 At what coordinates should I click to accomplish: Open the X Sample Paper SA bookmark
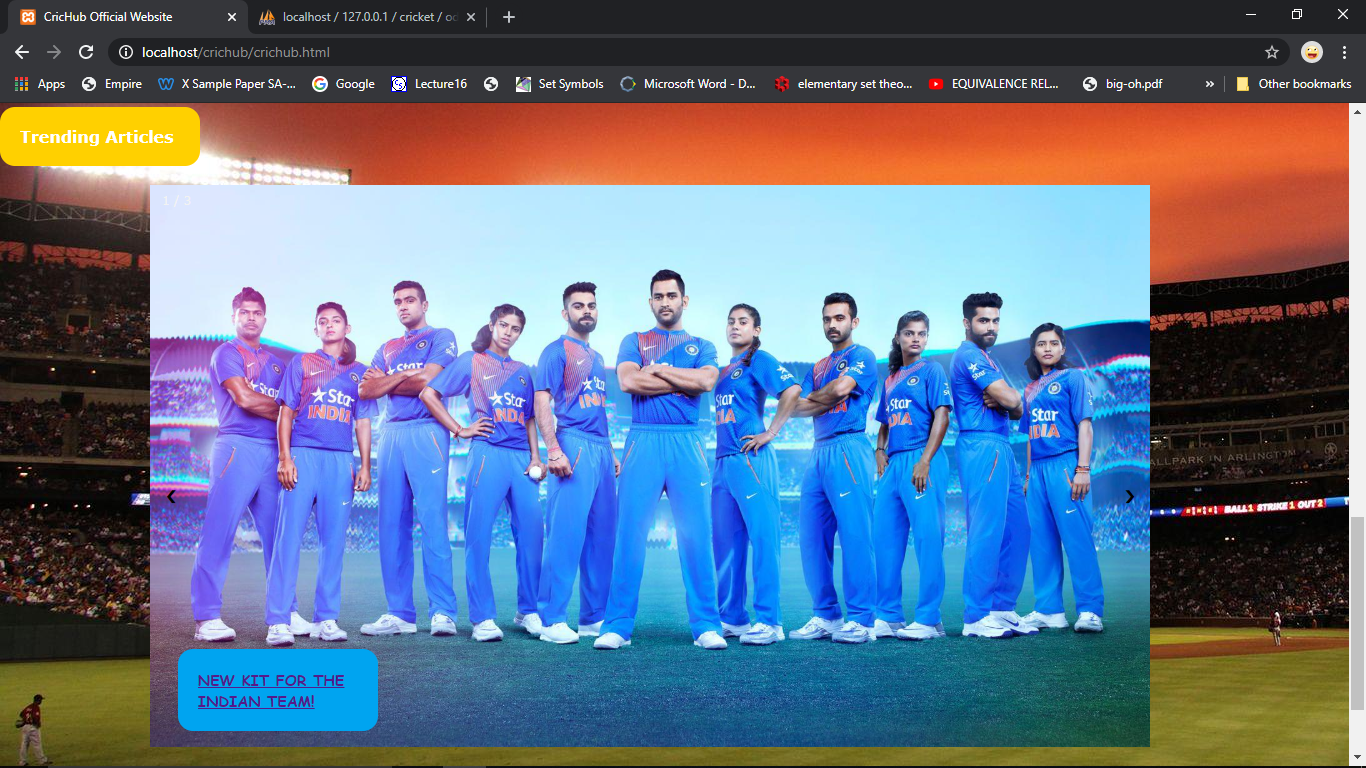click(228, 84)
